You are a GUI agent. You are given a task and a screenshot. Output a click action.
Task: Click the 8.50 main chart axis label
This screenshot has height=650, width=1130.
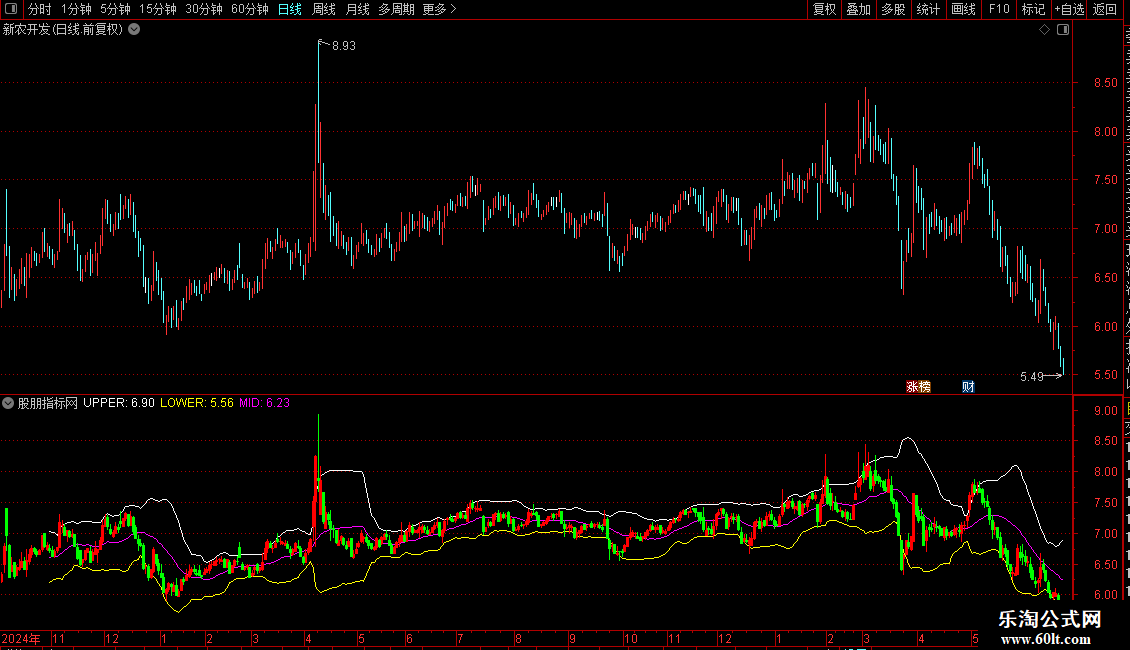coord(1105,83)
